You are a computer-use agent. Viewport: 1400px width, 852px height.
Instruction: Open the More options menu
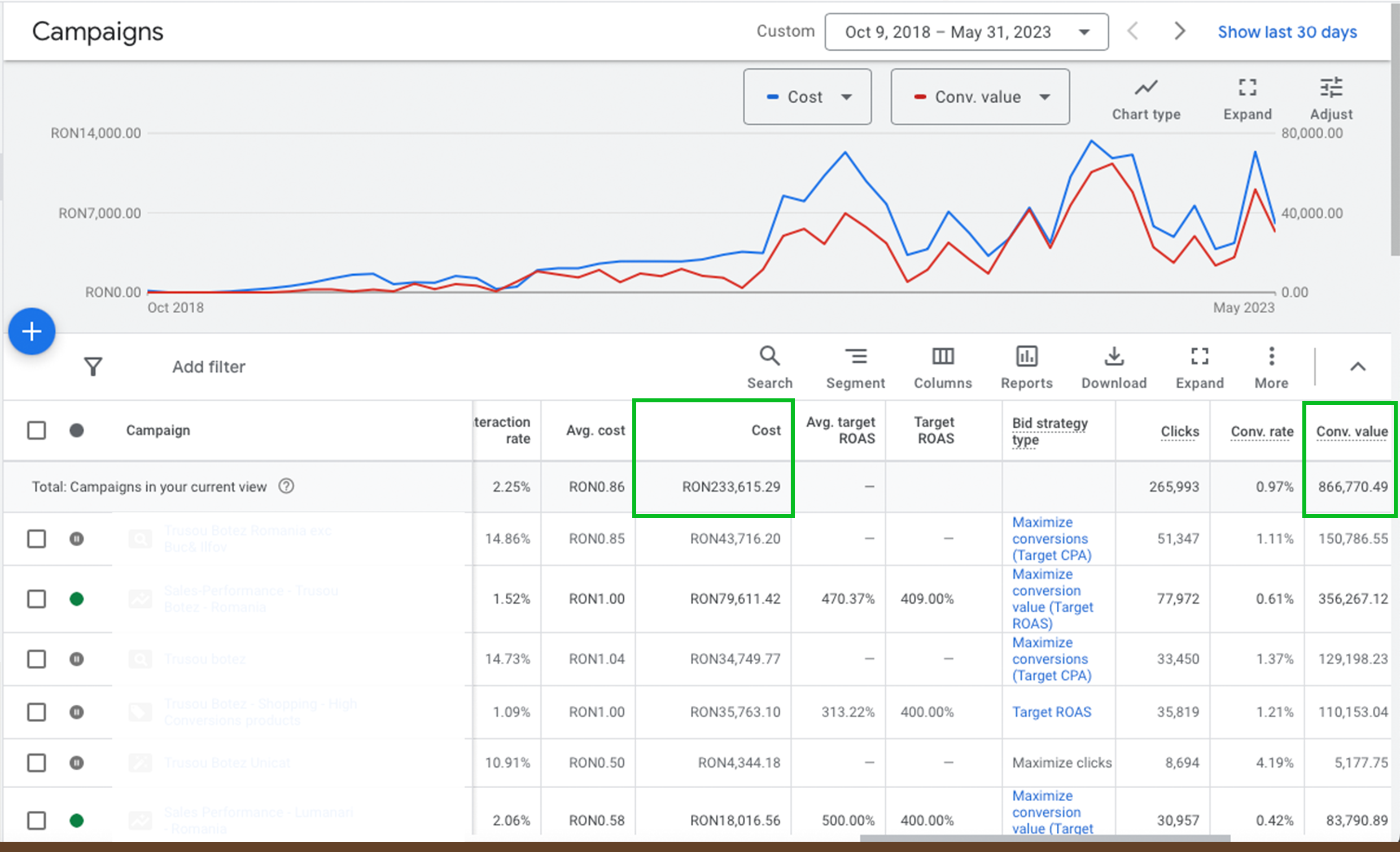(1271, 367)
